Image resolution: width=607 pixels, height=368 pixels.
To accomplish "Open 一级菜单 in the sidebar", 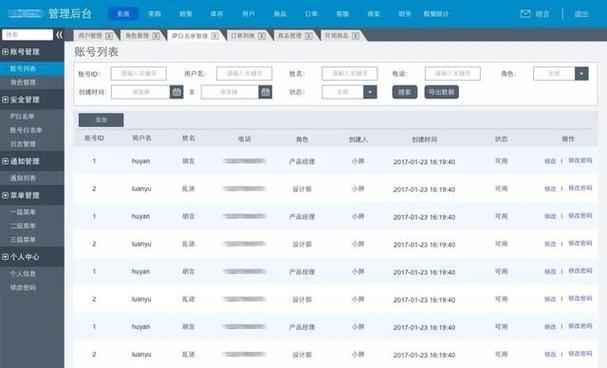I will (23, 212).
